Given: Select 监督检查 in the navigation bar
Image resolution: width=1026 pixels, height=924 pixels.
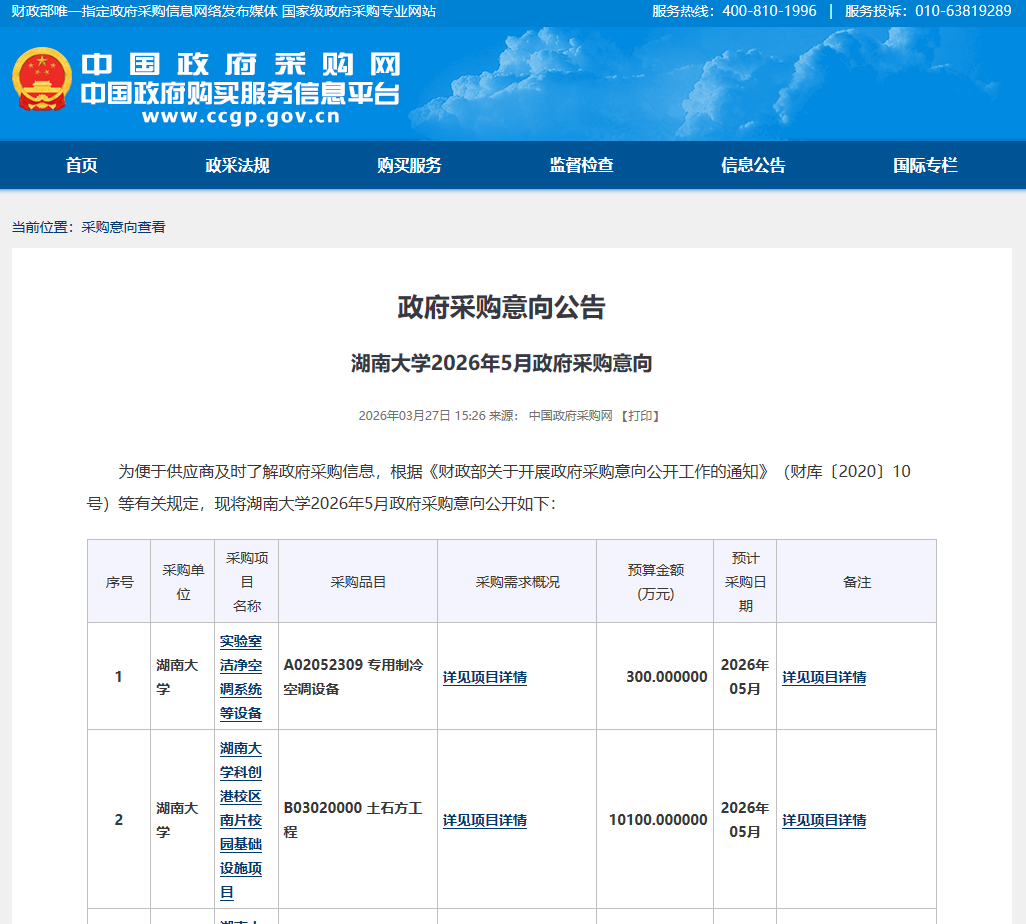Looking at the screenshot, I should point(582,165).
